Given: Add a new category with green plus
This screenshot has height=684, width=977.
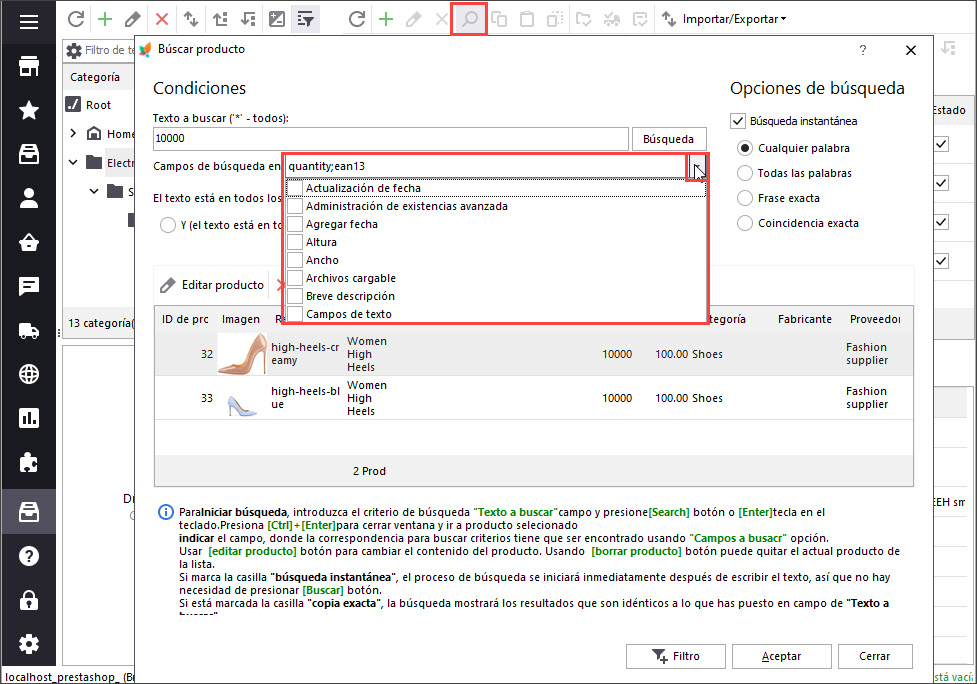Looking at the screenshot, I should point(105,19).
